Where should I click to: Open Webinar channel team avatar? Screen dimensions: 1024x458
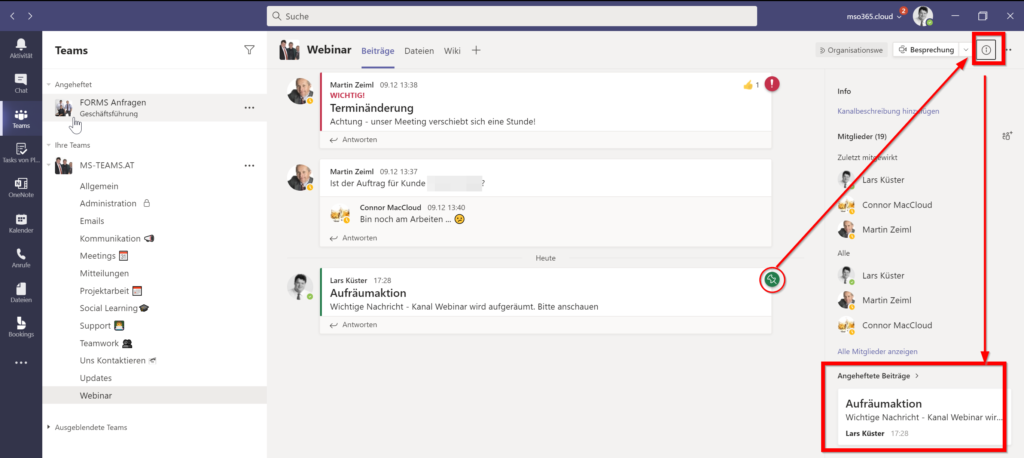coord(289,50)
